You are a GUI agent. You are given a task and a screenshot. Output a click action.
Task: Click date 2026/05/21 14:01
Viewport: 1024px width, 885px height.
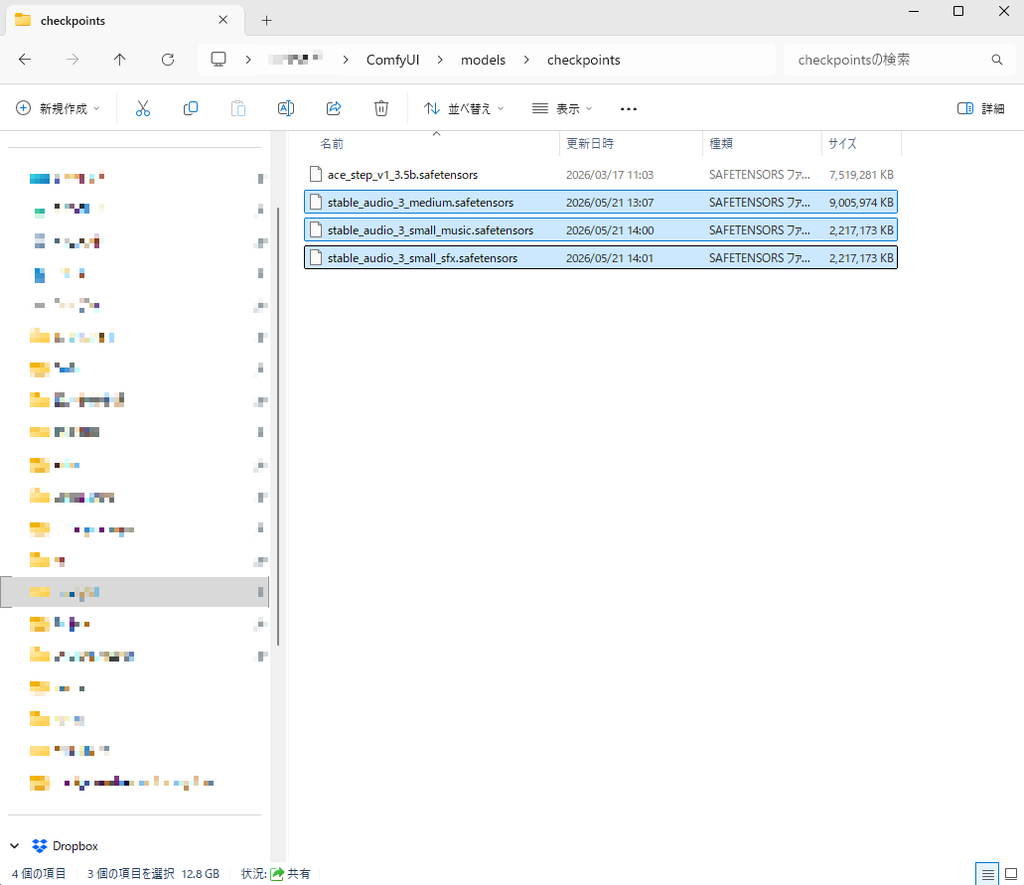(x=609, y=258)
